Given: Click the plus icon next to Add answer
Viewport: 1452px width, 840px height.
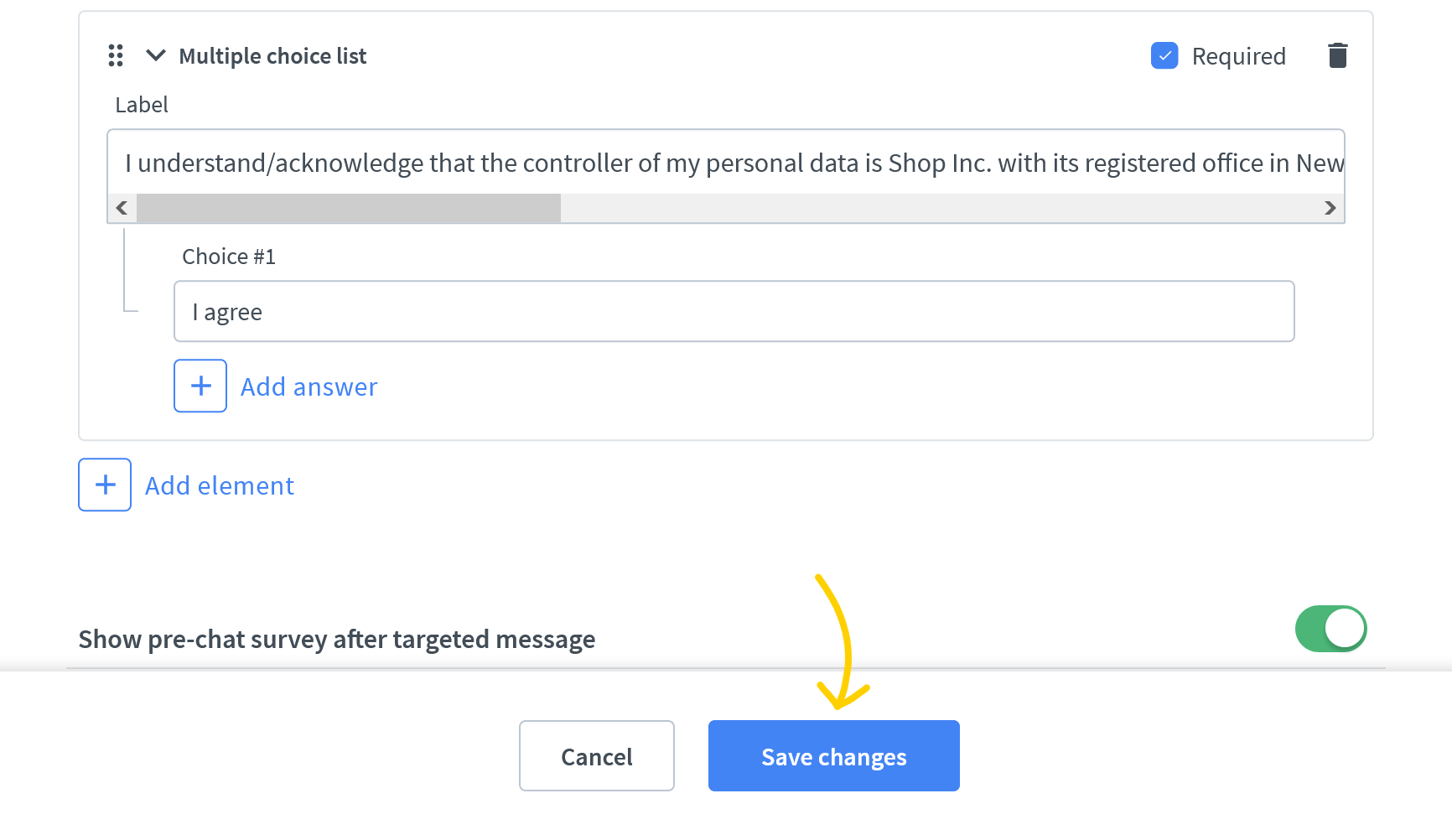Looking at the screenshot, I should [200, 386].
